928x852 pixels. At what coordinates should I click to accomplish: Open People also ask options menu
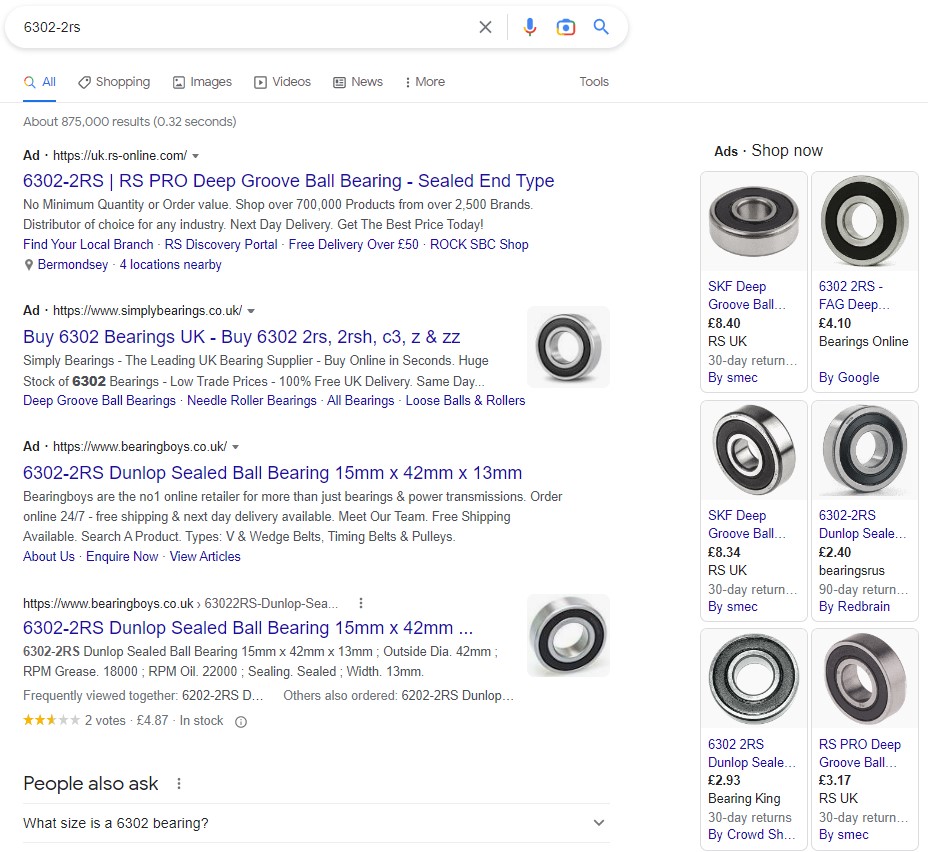[179, 784]
